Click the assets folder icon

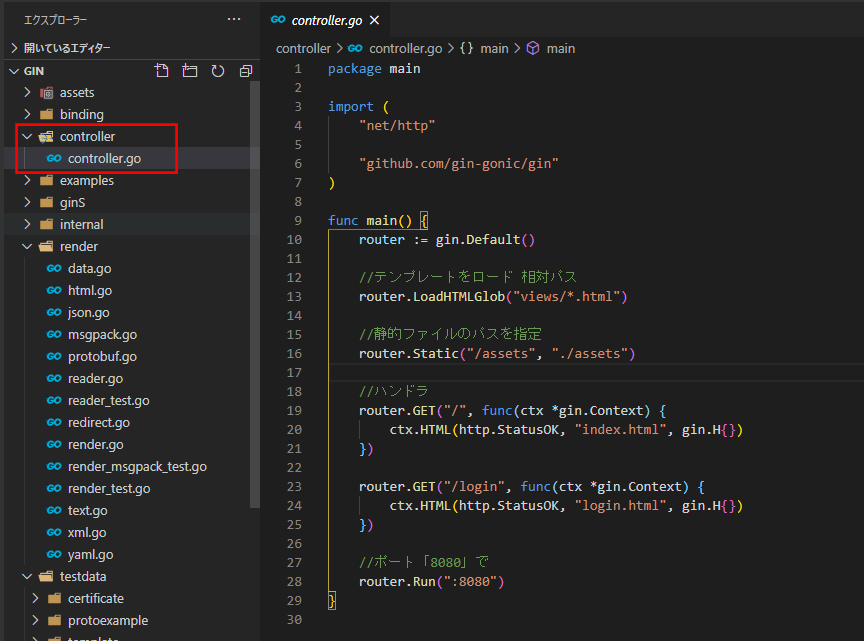47,93
